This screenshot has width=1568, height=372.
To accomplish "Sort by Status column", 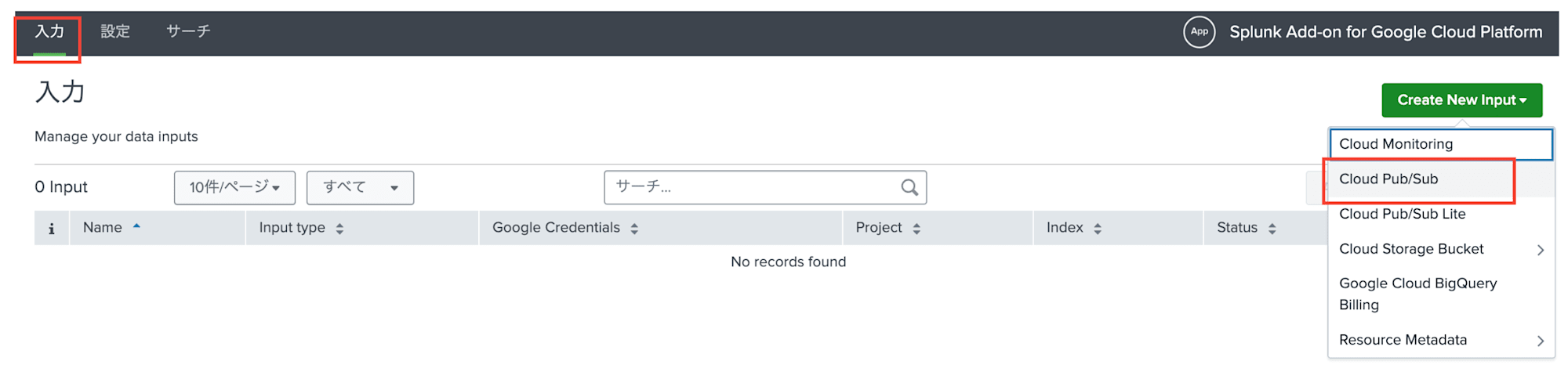I will coord(1272,229).
